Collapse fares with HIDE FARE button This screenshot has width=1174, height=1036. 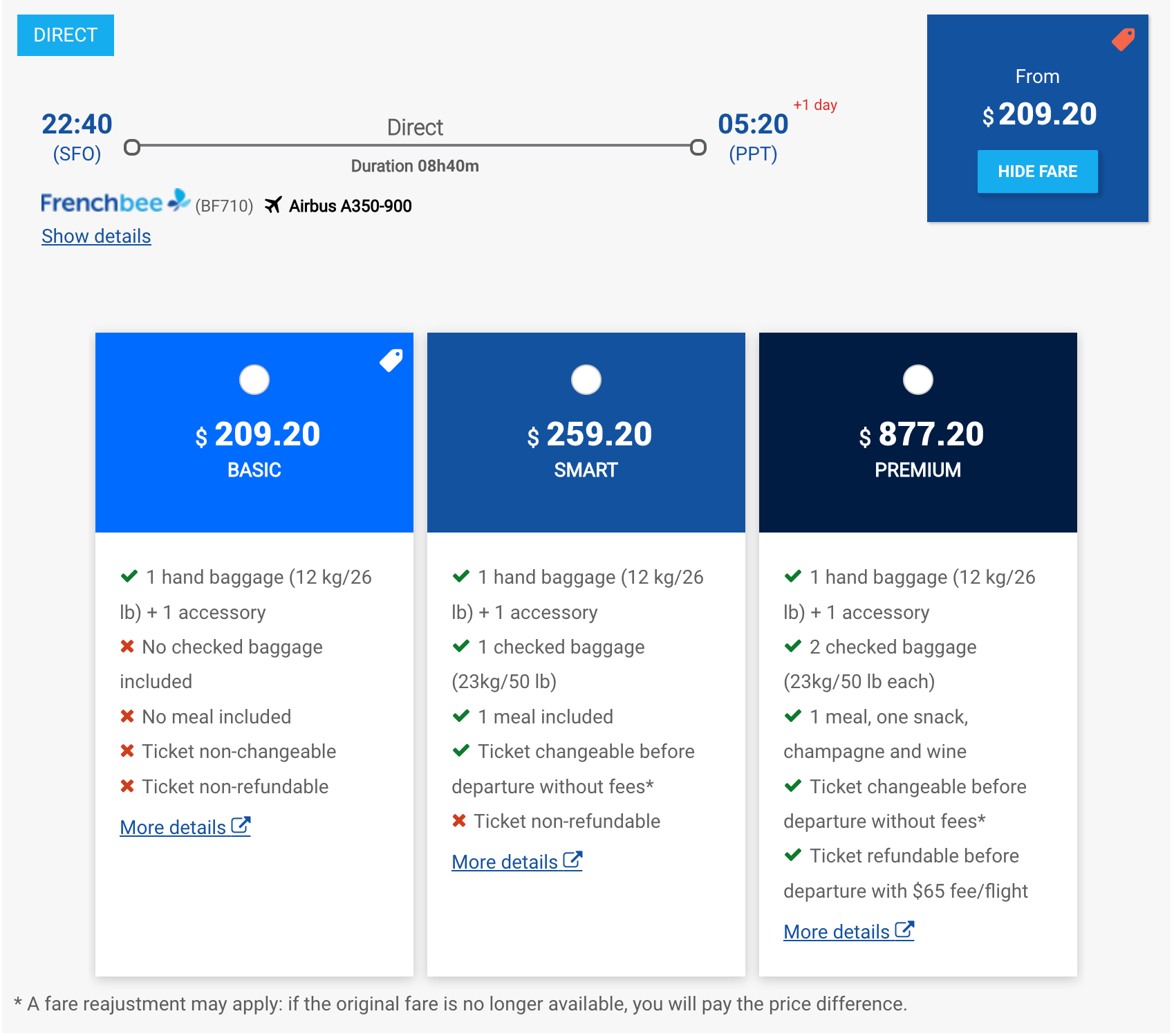pos(1037,172)
